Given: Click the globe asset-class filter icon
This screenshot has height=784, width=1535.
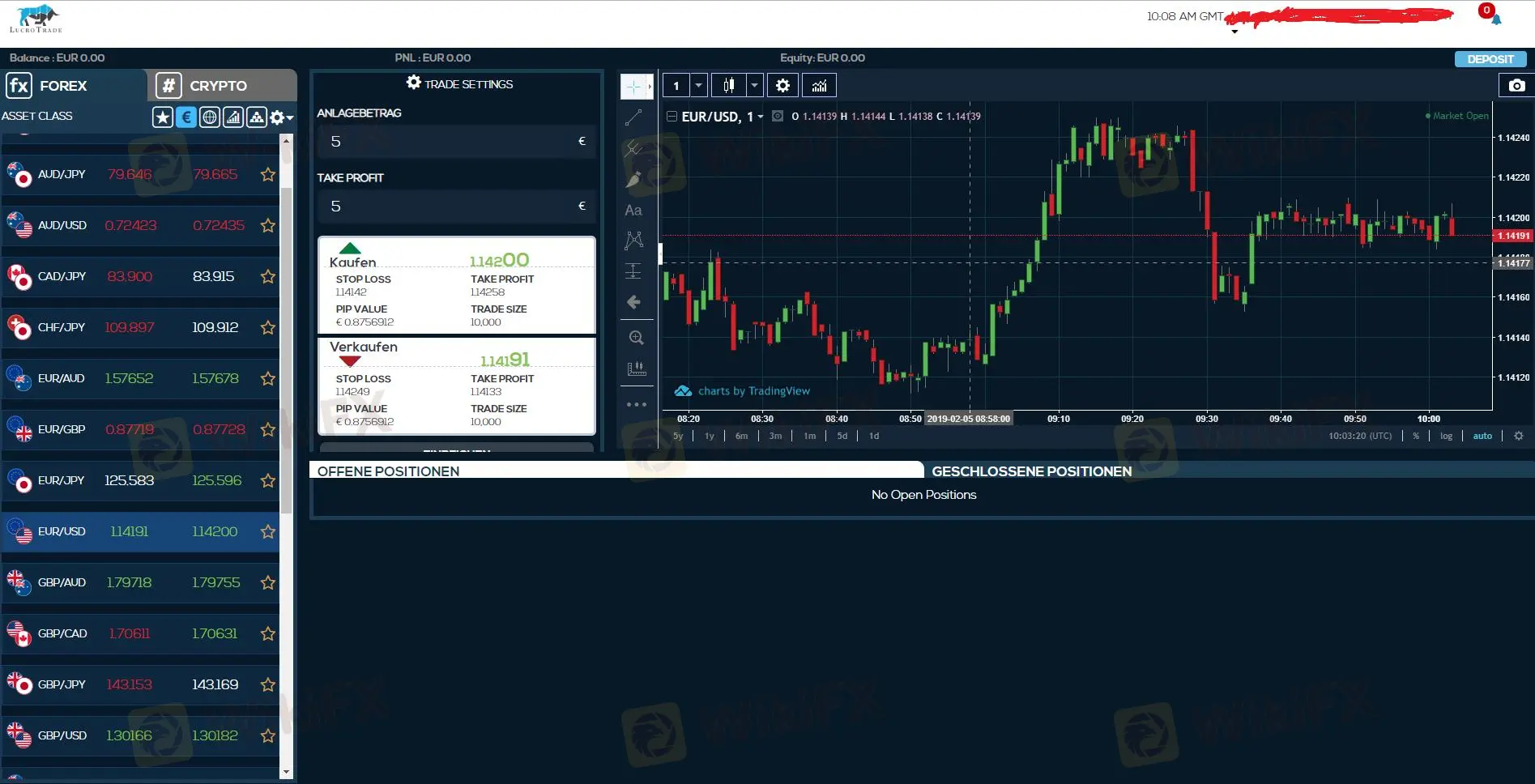Looking at the screenshot, I should (210, 117).
